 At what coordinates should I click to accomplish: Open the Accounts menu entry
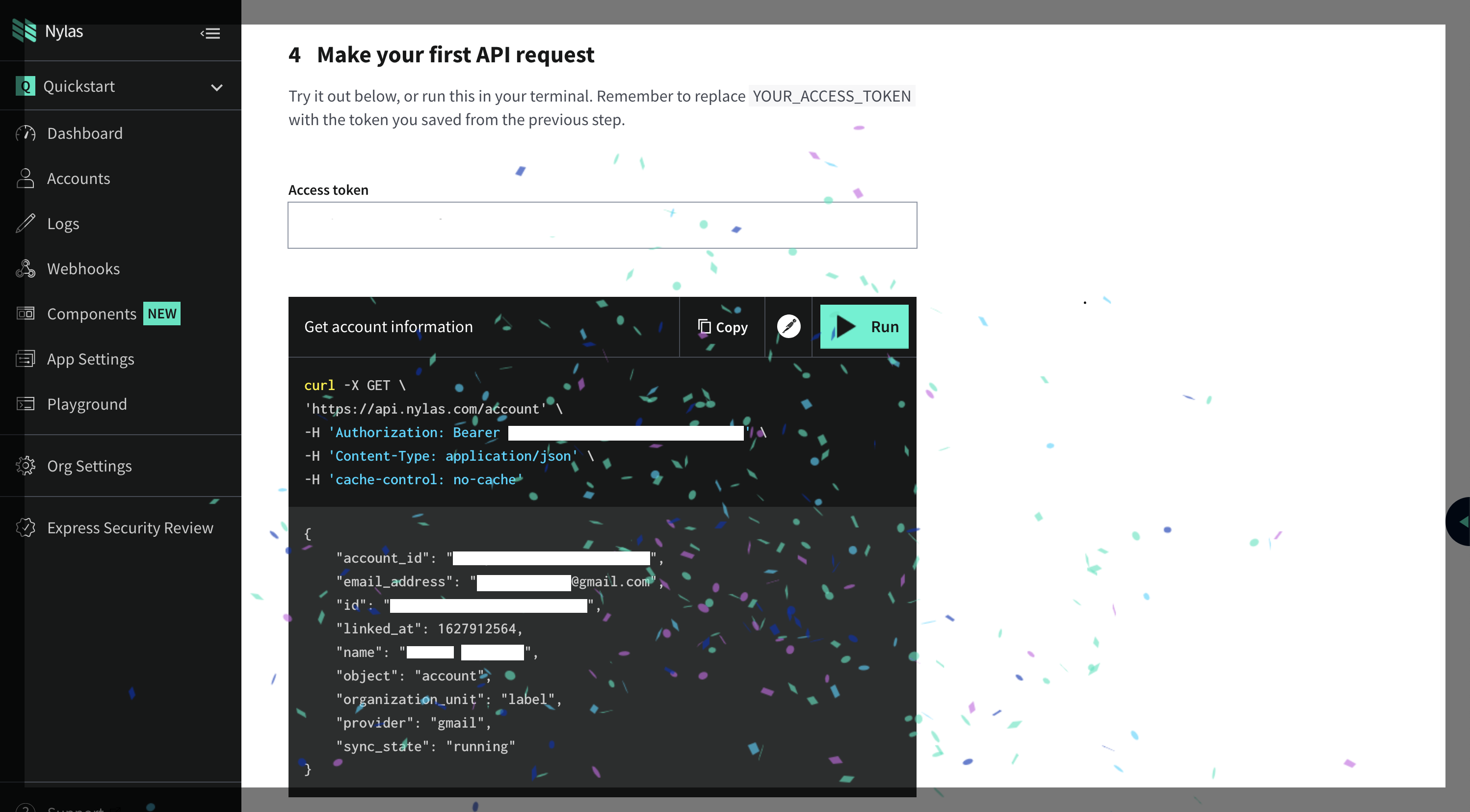79,178
